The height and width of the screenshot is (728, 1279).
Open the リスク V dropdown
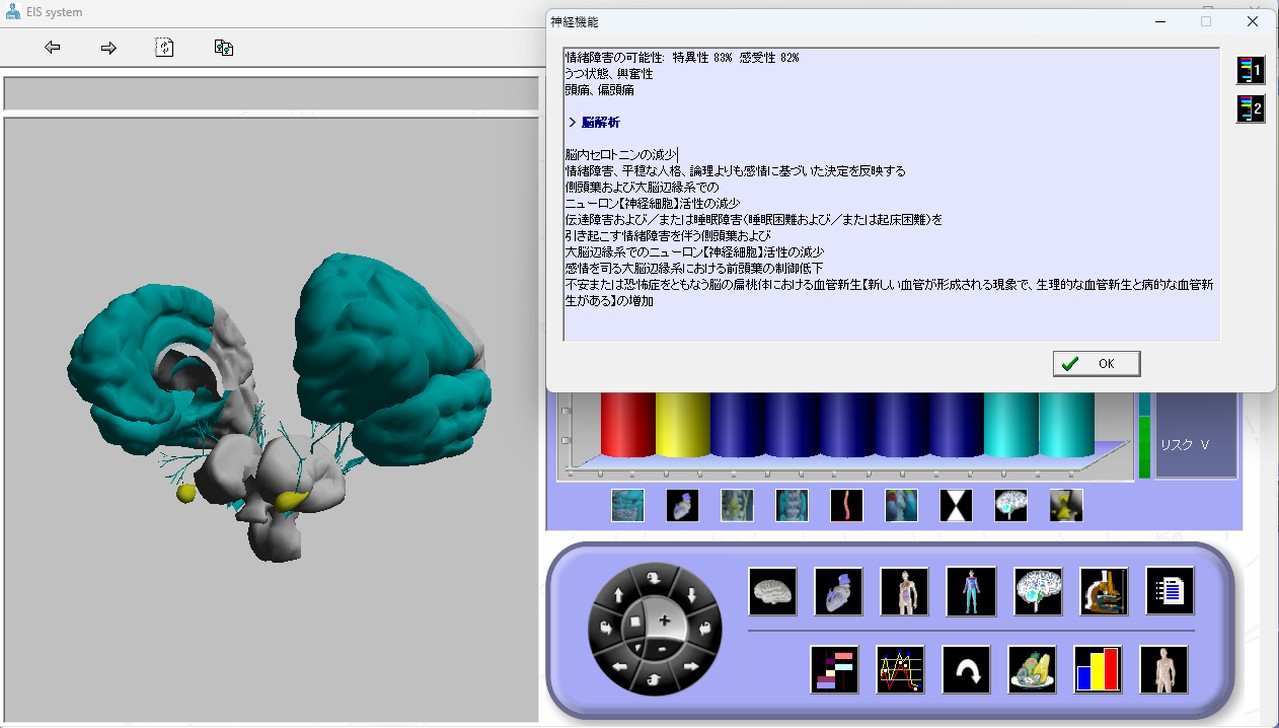tap(1185, 445)
